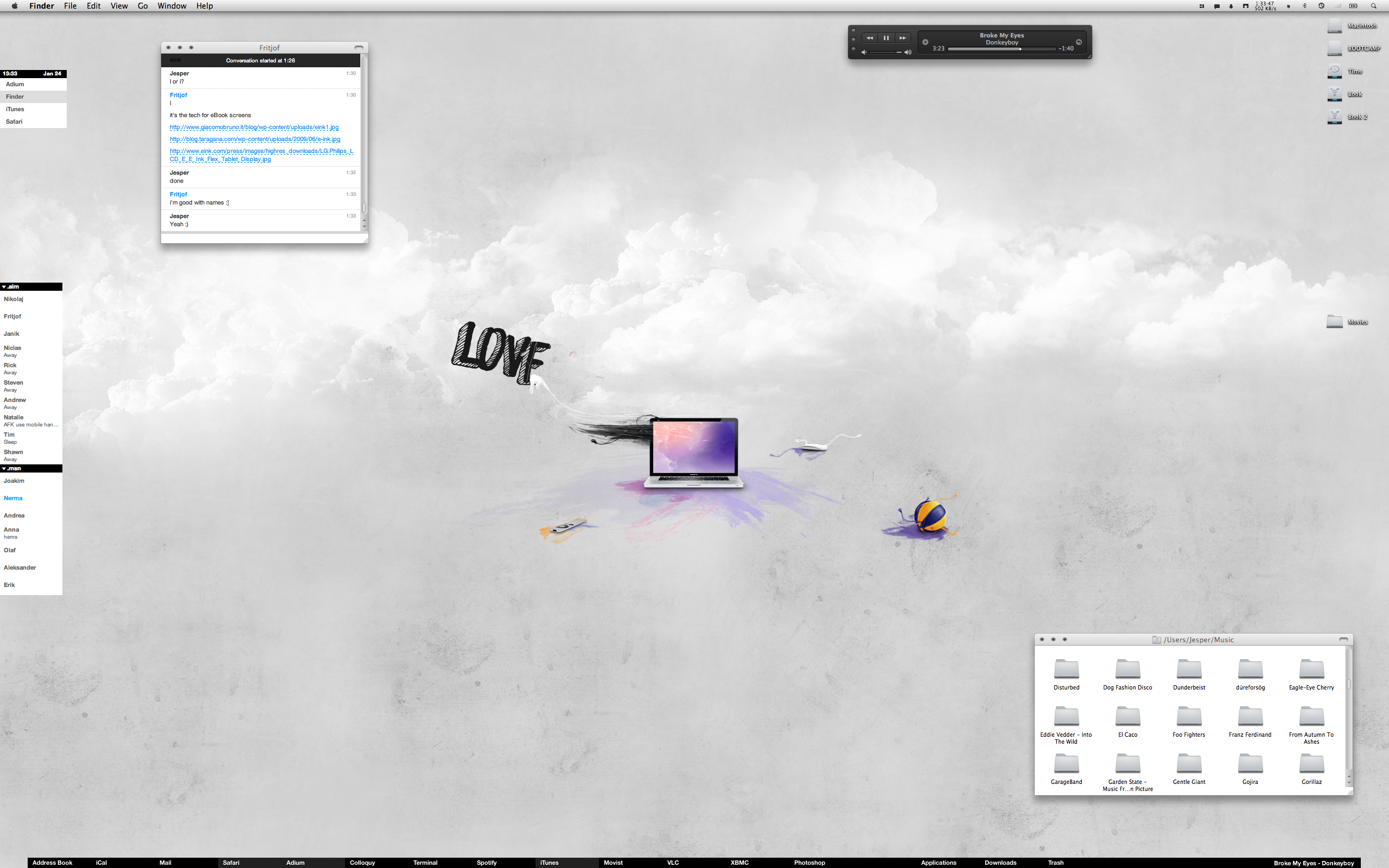1389x868 pixels.
Task: Open Spotlight search magnifier
Action: point(1373,6)
